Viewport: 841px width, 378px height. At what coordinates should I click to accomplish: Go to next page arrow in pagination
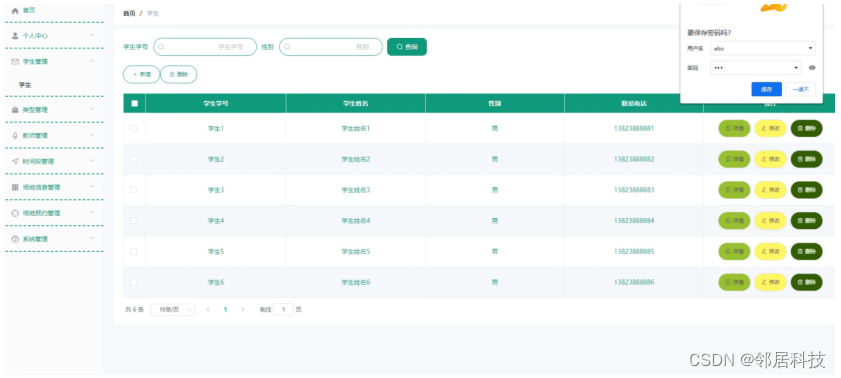[x=242, y=309]
